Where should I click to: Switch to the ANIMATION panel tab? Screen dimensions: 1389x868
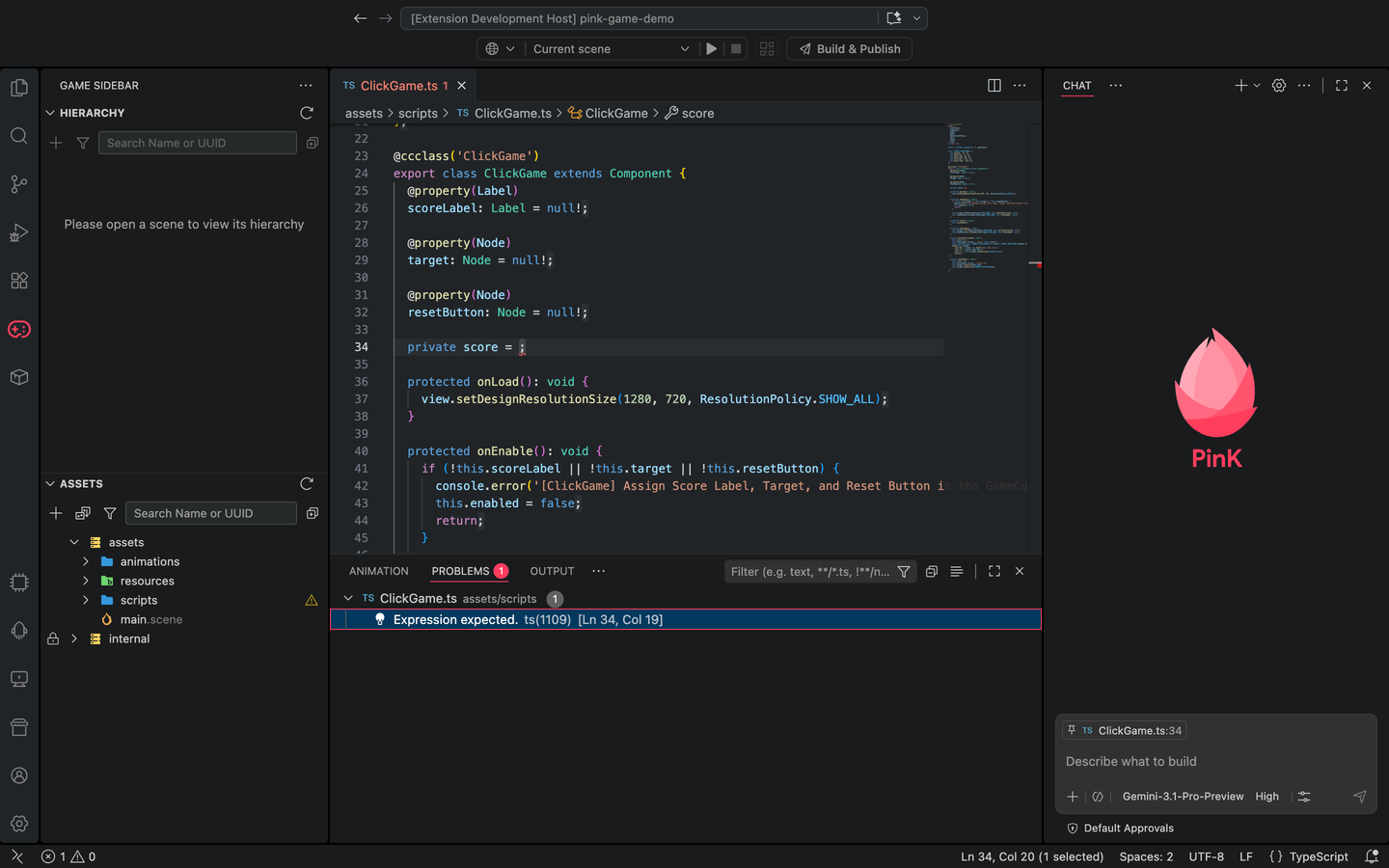[x=379, y=572]
